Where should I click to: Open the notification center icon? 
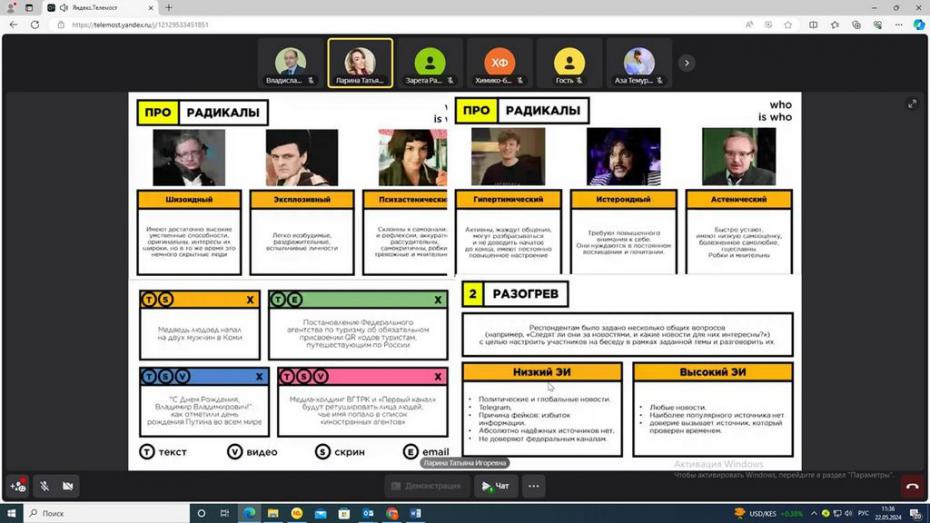916,513
